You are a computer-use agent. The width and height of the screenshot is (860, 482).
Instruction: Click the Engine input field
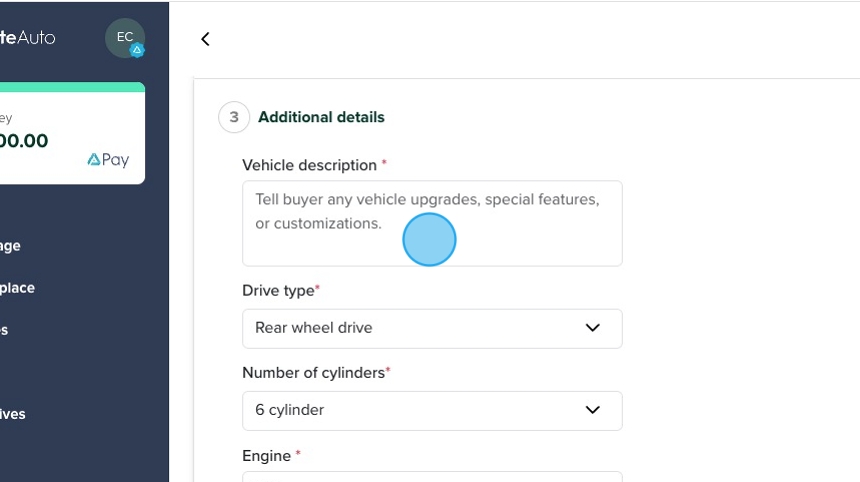point(432,476)
